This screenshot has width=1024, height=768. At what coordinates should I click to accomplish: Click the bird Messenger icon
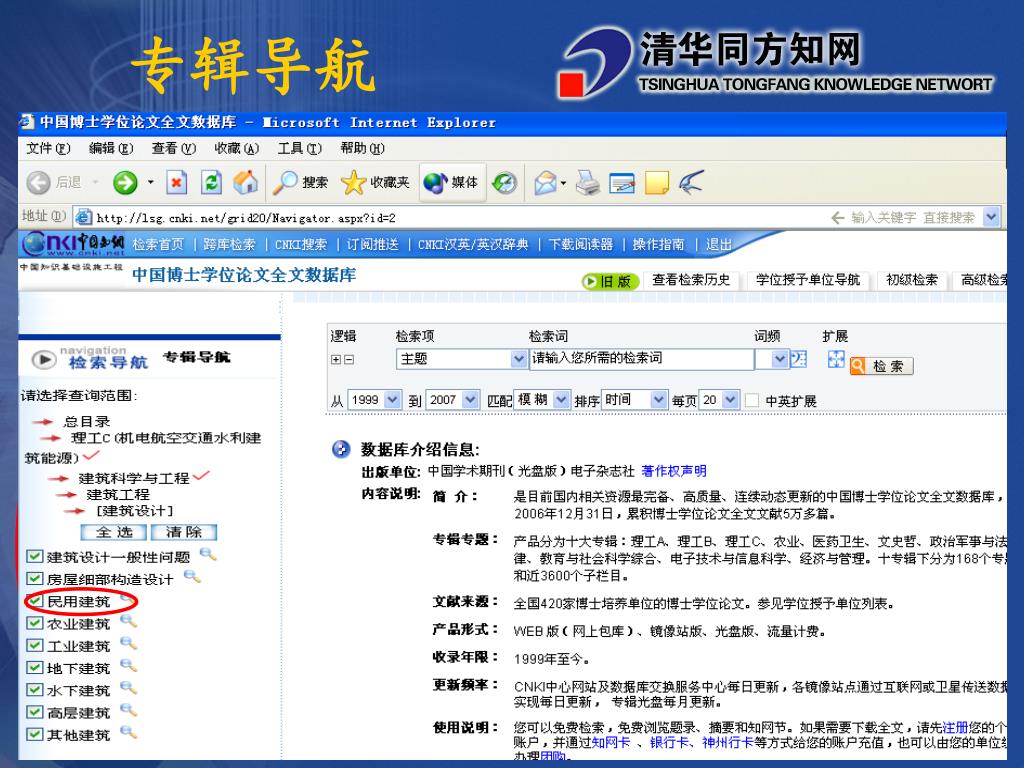point(692,182)
